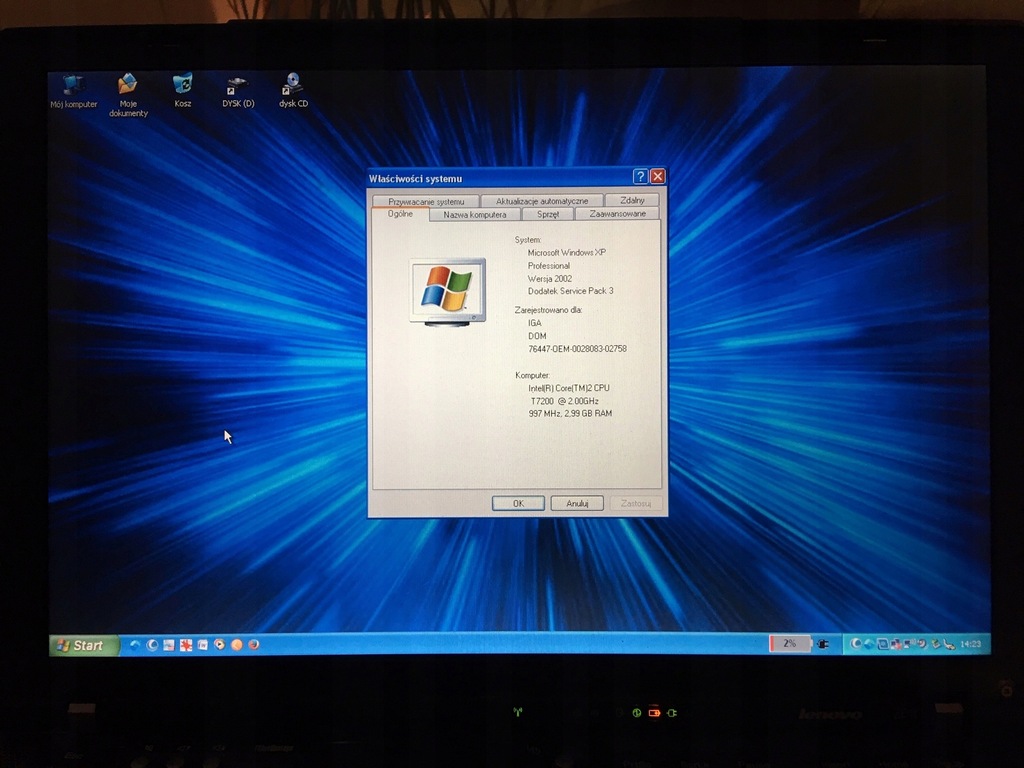Click the media player quick launch icon

tap(219, 645)
